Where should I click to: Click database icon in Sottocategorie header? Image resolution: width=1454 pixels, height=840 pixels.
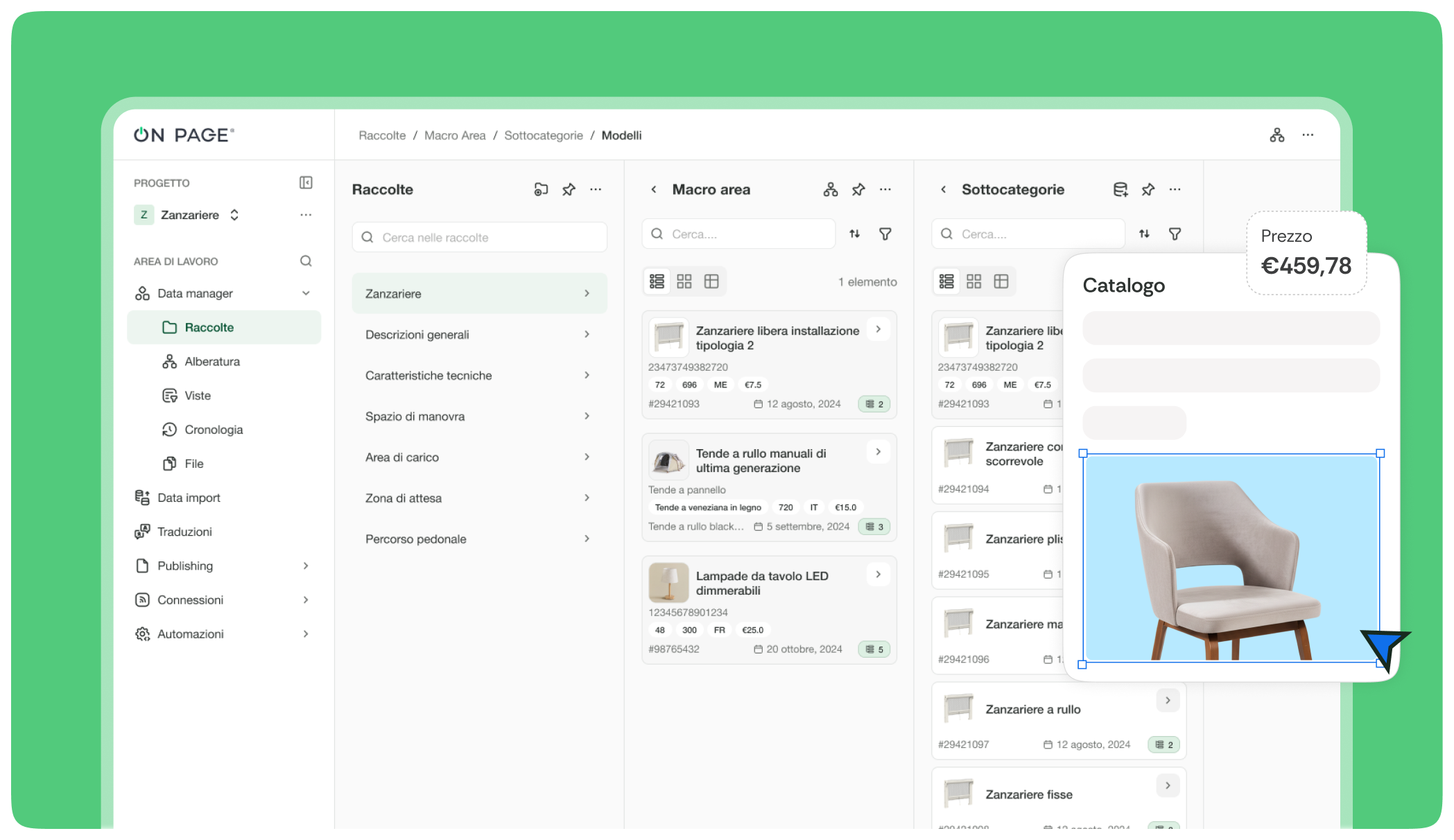[1120, 189]
